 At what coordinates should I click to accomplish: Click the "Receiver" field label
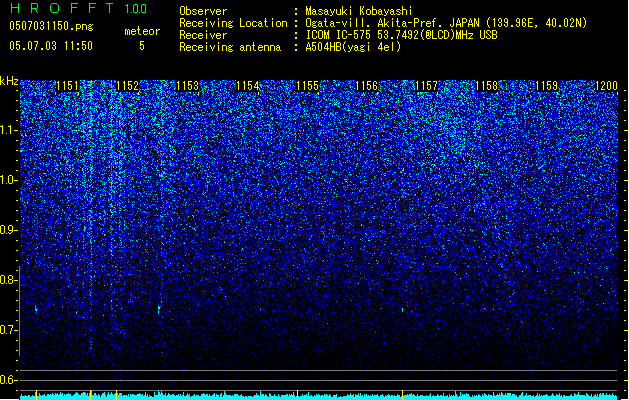click(203, 35)
